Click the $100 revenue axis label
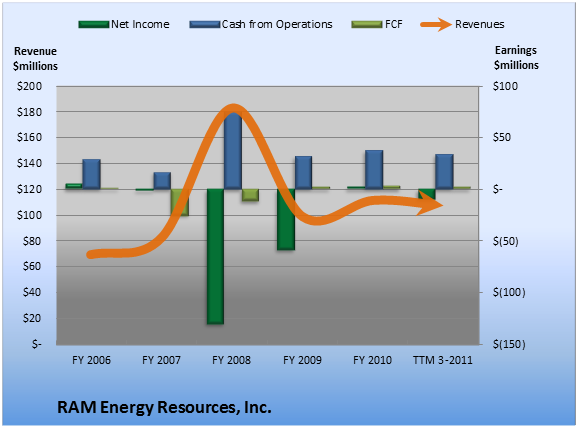This screenshot has width=577, height=427. (29, 215)
